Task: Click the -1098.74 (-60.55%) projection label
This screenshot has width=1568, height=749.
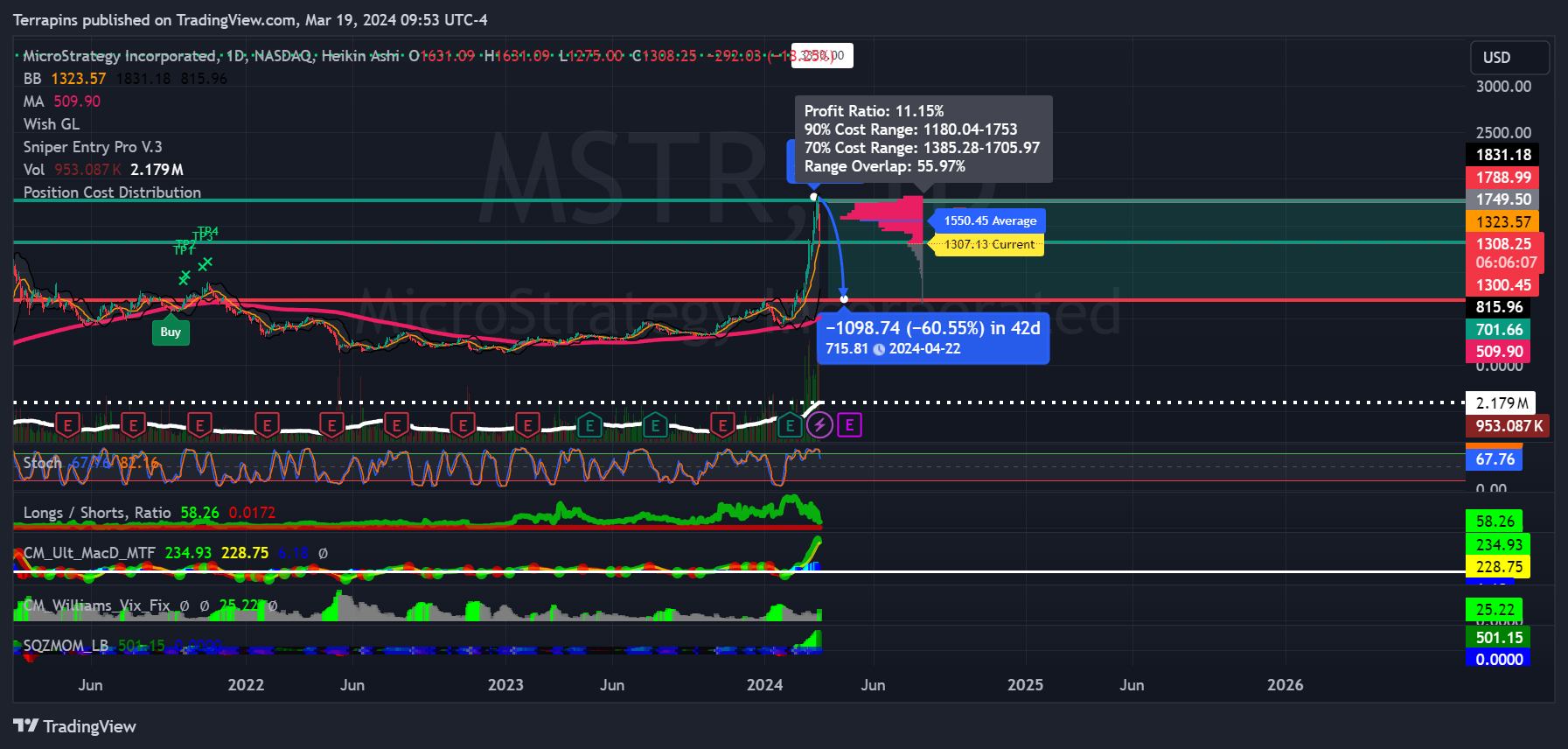Action: (x=933, y=339)
